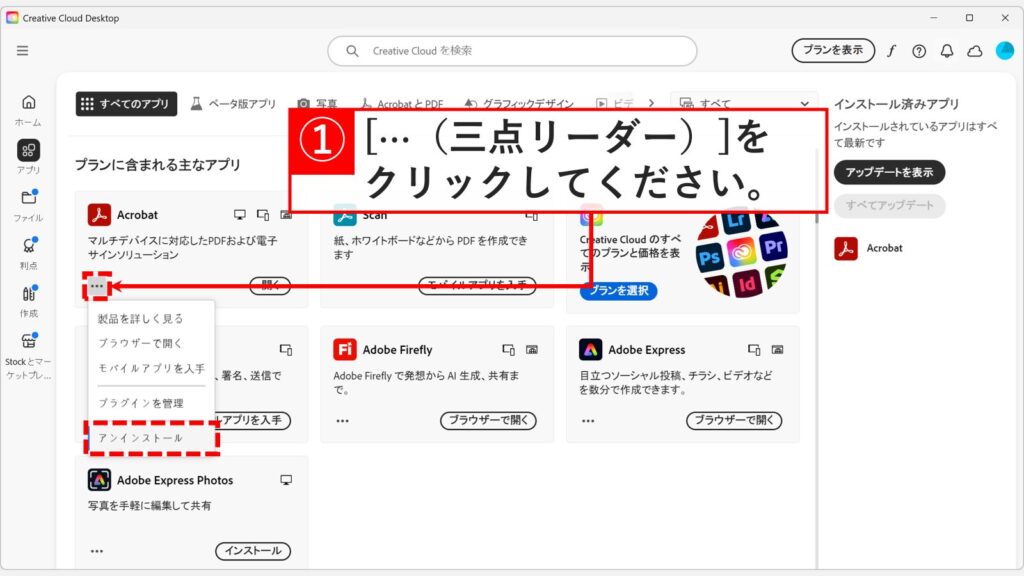Click search magnifier icon
Image resolution: width=1024 pixels, height=576 pixels.
(x=352, y=51)
